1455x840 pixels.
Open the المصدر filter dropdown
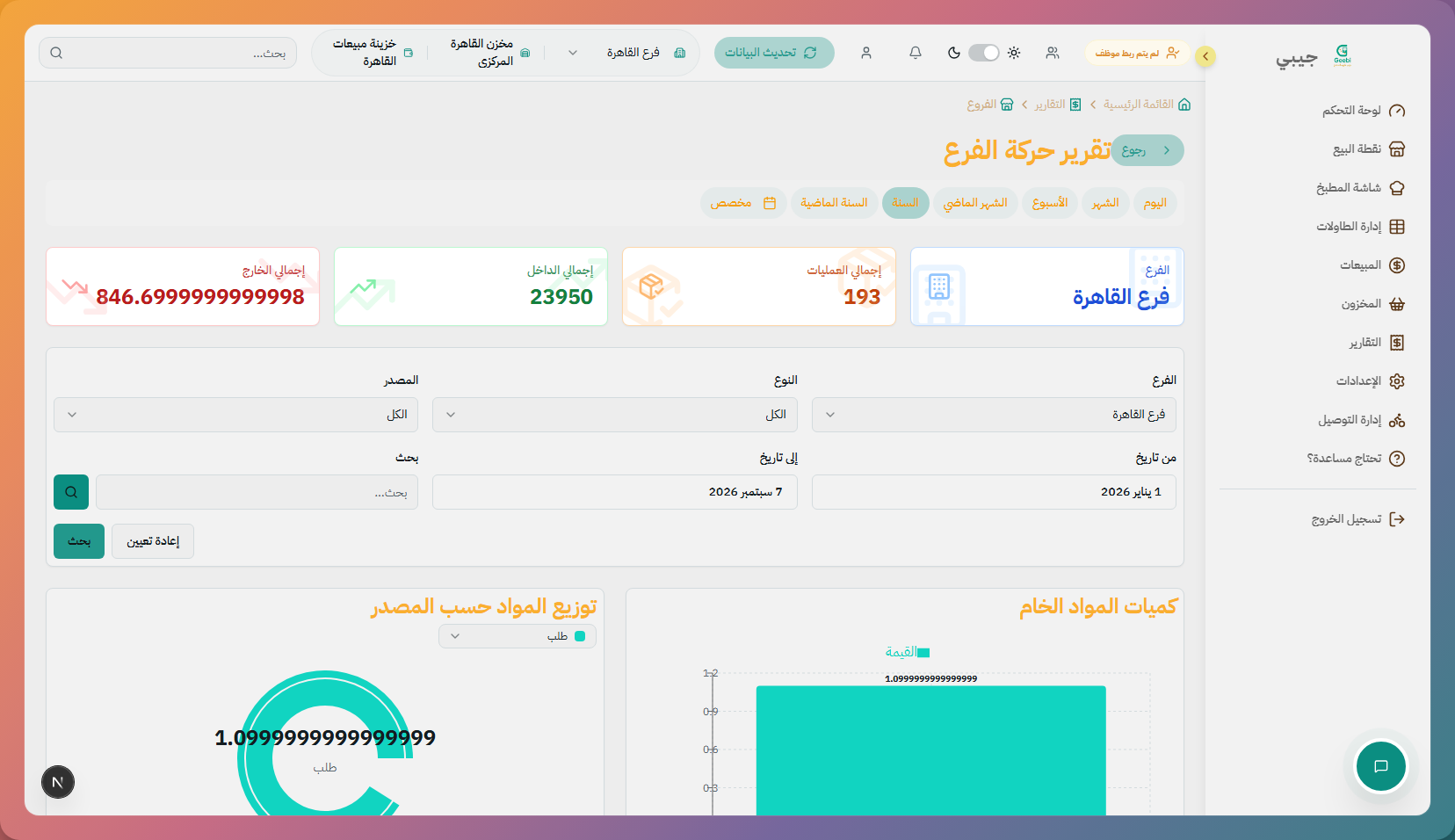click(235, 415)
